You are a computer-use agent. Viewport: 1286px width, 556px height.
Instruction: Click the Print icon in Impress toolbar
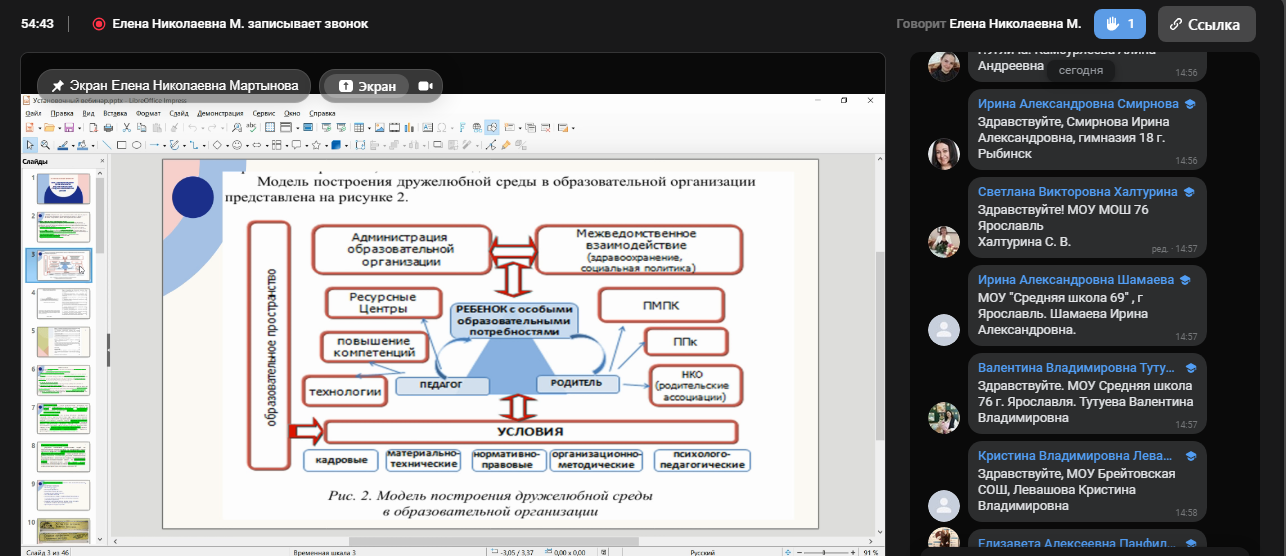tap(108, 128)
